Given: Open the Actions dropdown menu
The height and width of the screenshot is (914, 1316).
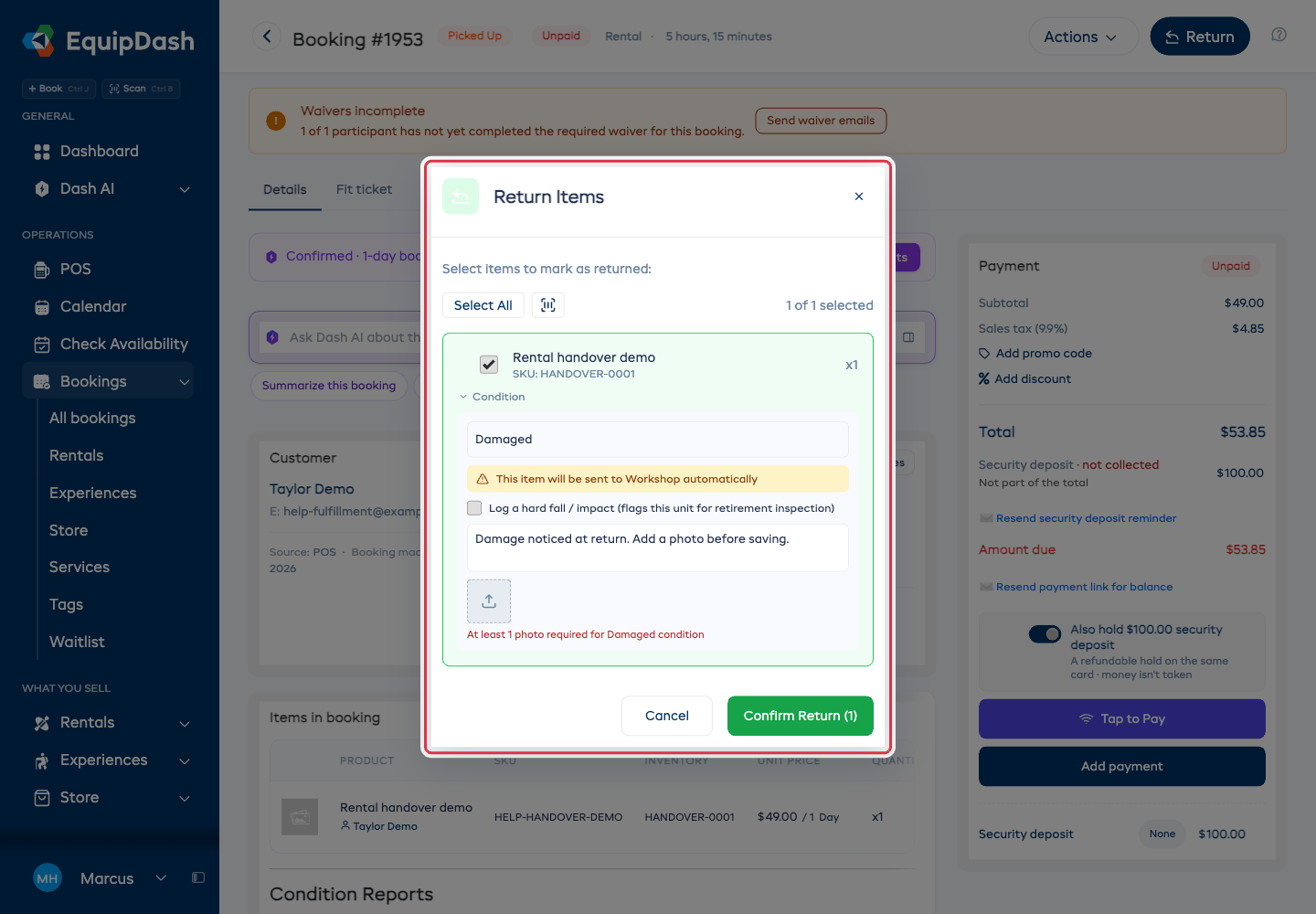Looking at the screenshot, I should click(1084, 37).
